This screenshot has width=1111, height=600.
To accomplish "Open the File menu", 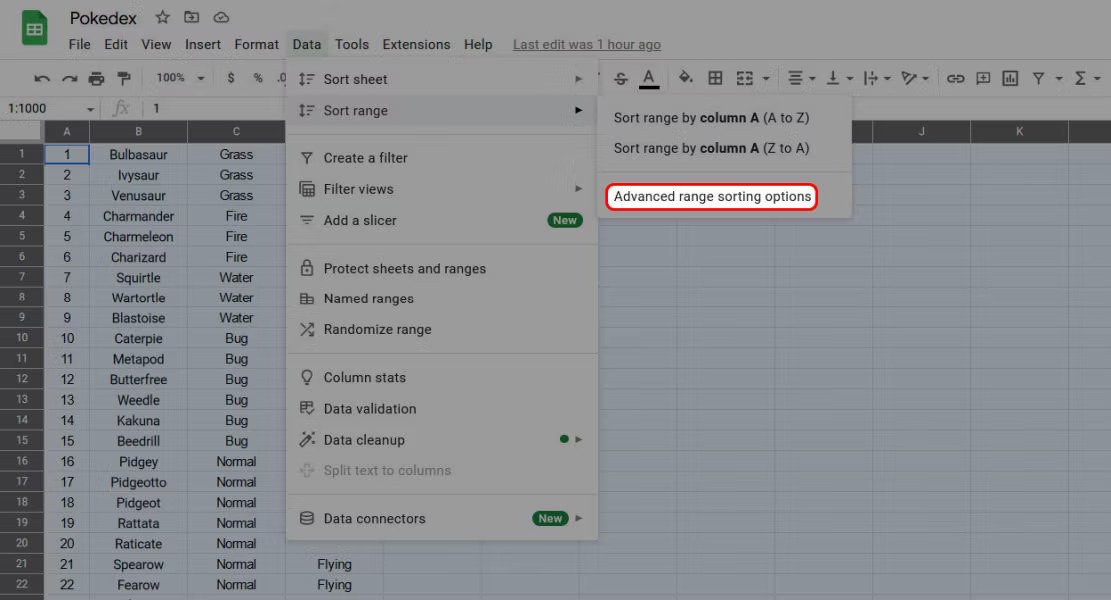I will (79, 45).
